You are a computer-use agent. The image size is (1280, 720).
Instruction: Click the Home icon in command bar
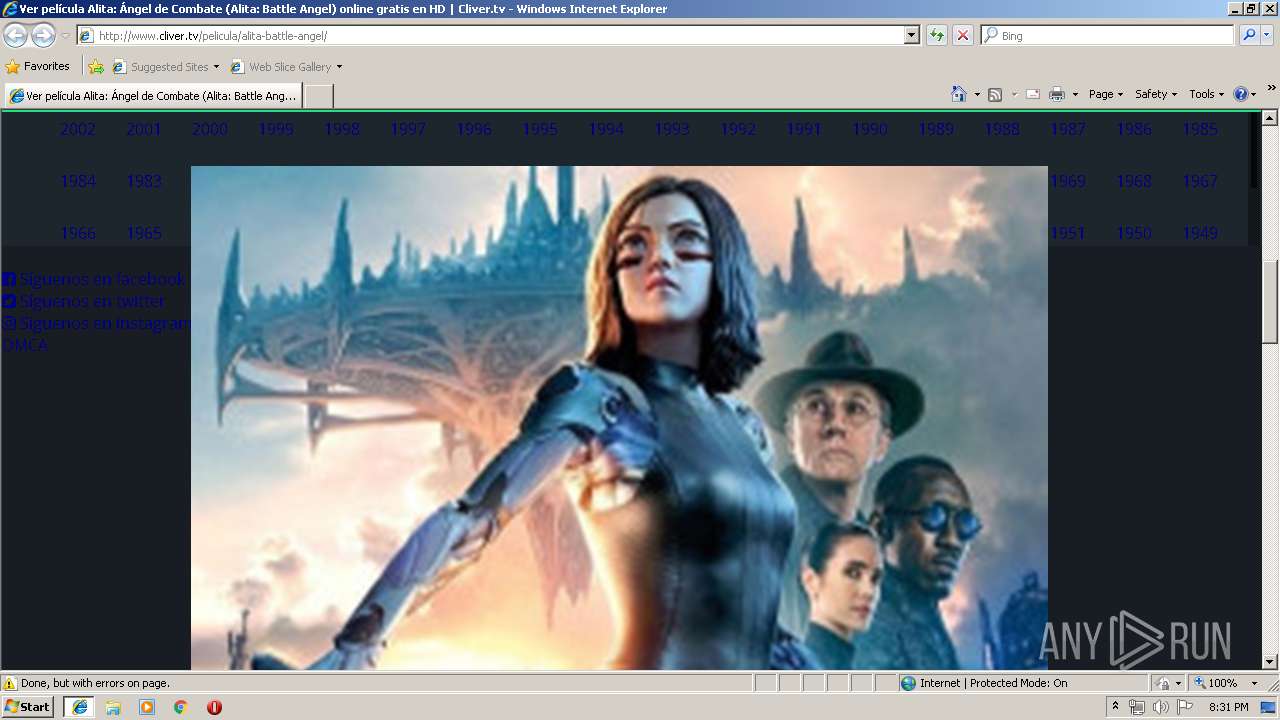(x=958, y=94)
